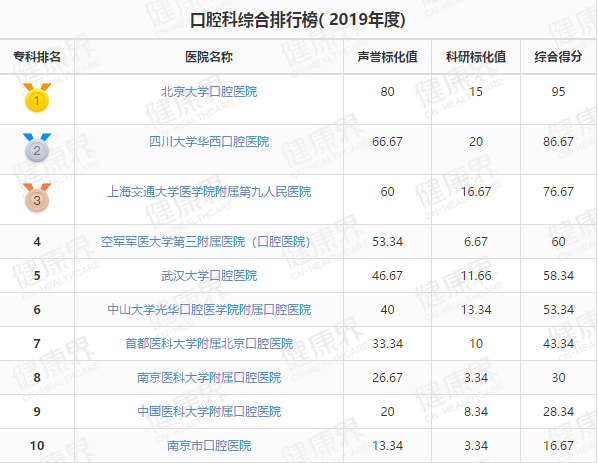Click the 声誉标化值 column header
Viewport: 598px width, 463px height.
[387, 57]
